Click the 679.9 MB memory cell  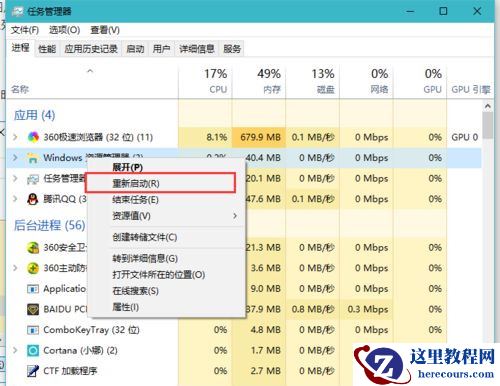[259, 137]
